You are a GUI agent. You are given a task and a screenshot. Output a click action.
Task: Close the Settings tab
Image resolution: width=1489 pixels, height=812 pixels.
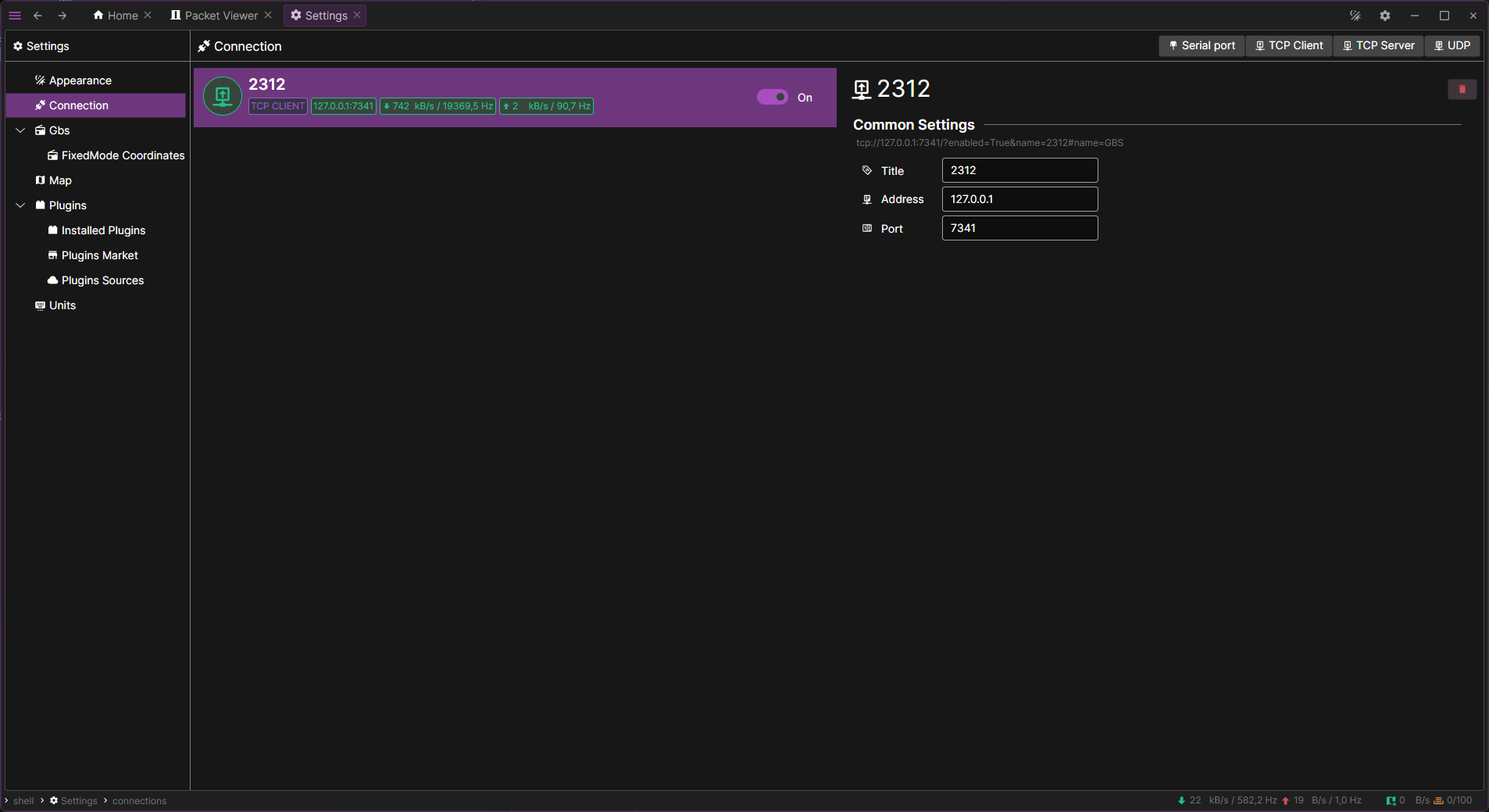pyautogui.click(x=357, y=16)
